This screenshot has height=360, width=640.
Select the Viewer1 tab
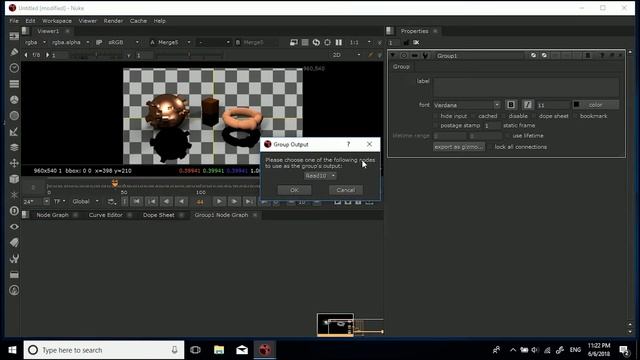pos(48,31)
